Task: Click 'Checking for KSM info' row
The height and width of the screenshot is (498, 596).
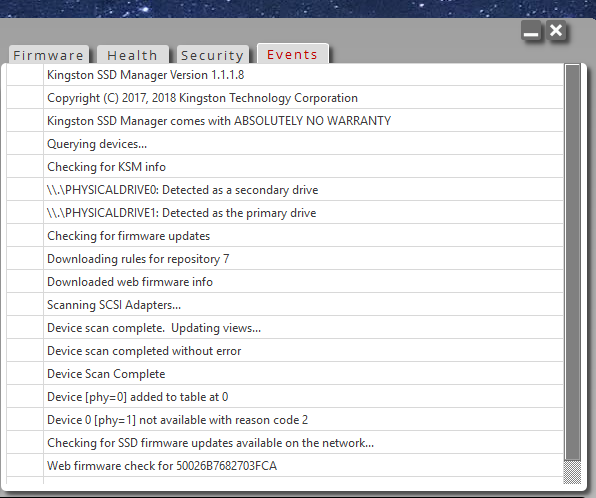Action: coord(285,167)
